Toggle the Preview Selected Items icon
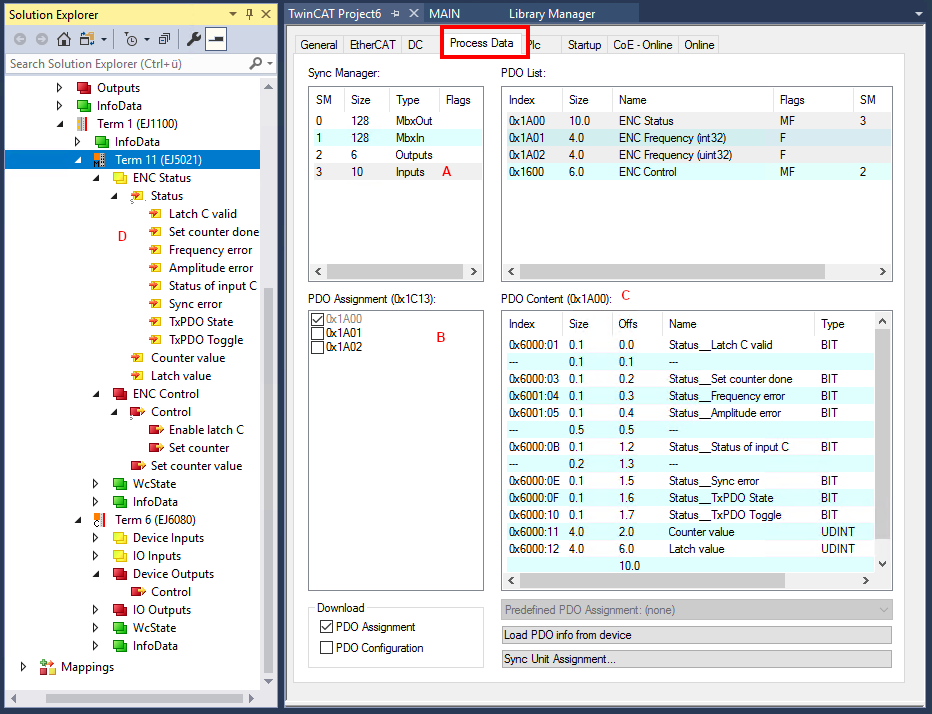Viewport: 932px width, 714px height. coord(216,39)
